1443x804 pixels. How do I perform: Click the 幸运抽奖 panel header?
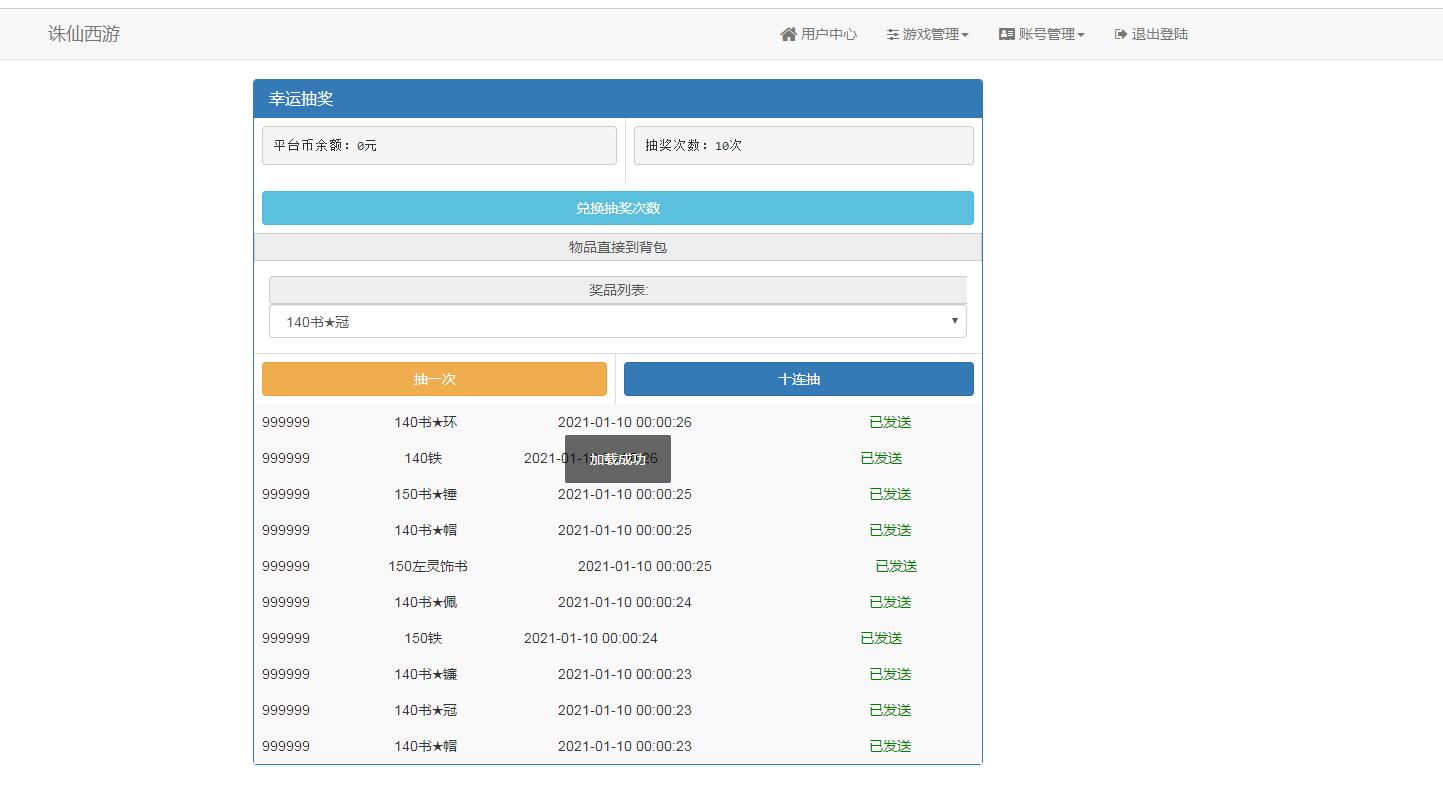pos(617,99)
